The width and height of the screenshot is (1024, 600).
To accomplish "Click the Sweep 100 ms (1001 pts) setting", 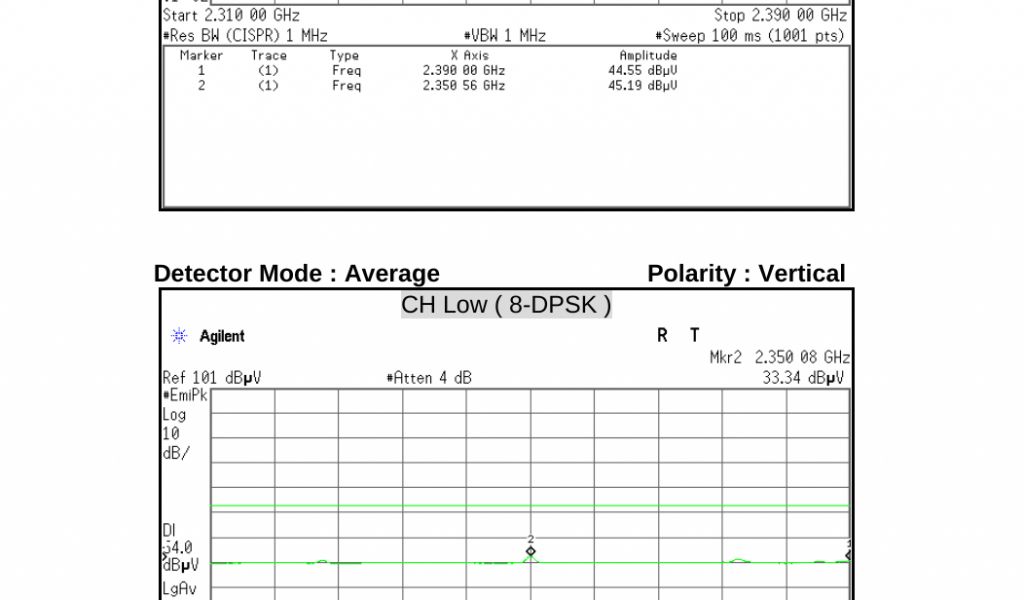I will point(750,35).
